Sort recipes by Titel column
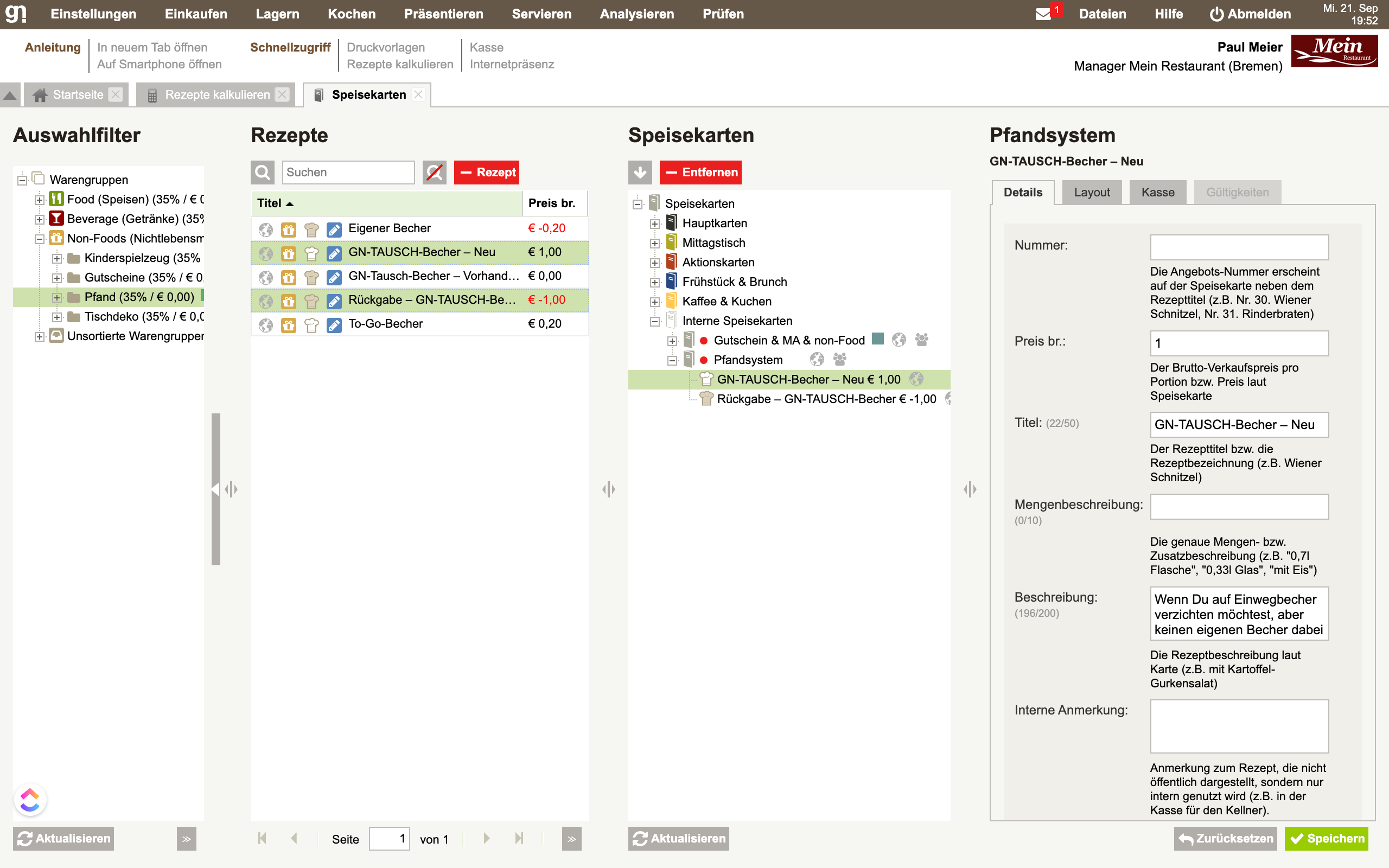 [x=386, y=203]
